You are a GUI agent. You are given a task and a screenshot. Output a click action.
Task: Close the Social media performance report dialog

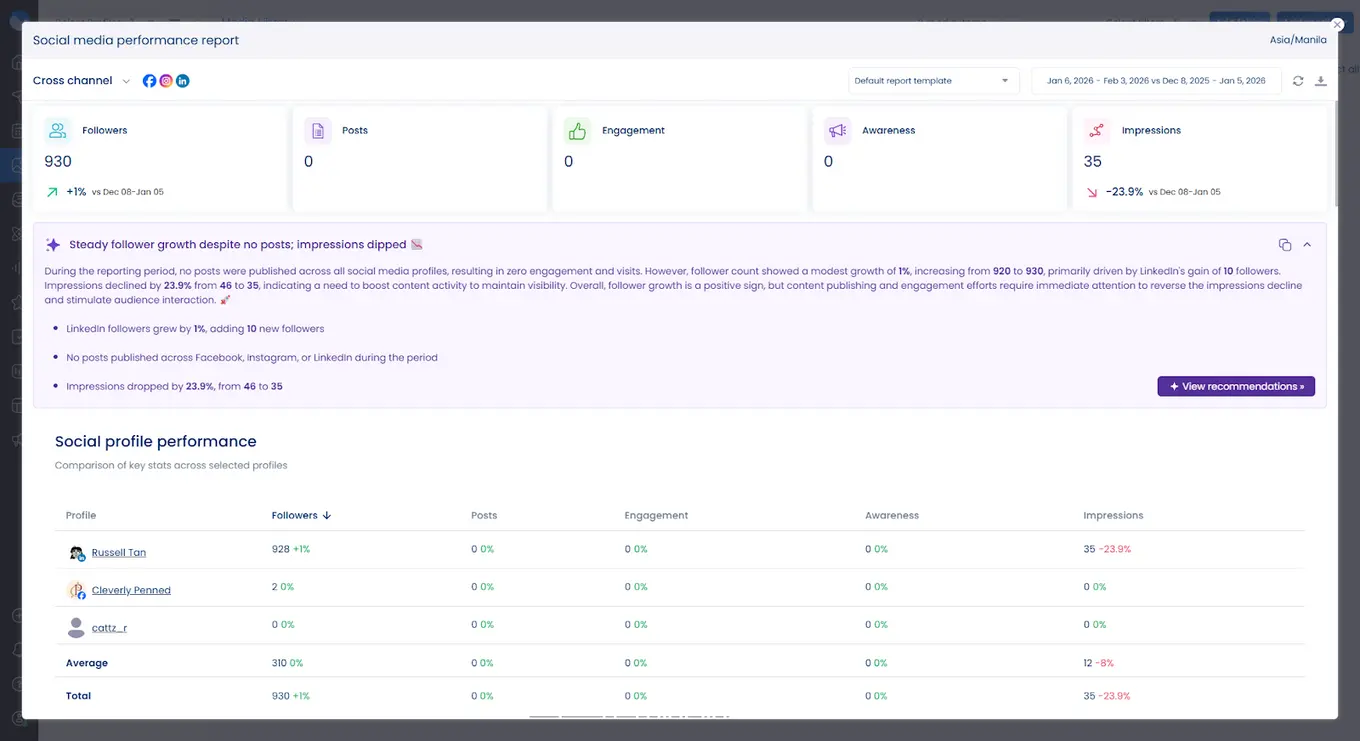click(x=1337, y=23)
